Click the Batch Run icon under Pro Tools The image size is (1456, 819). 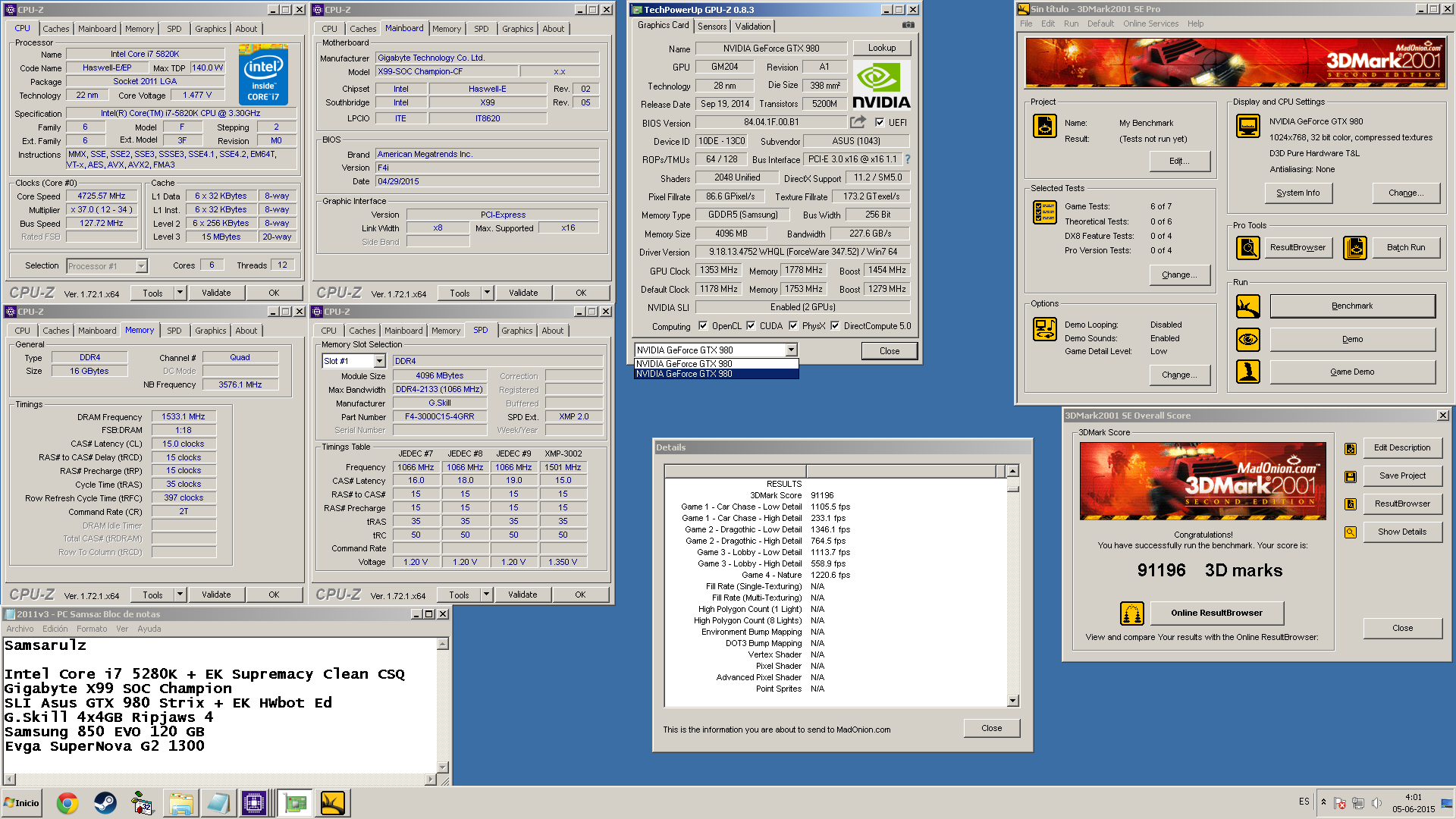(1354, 247)
